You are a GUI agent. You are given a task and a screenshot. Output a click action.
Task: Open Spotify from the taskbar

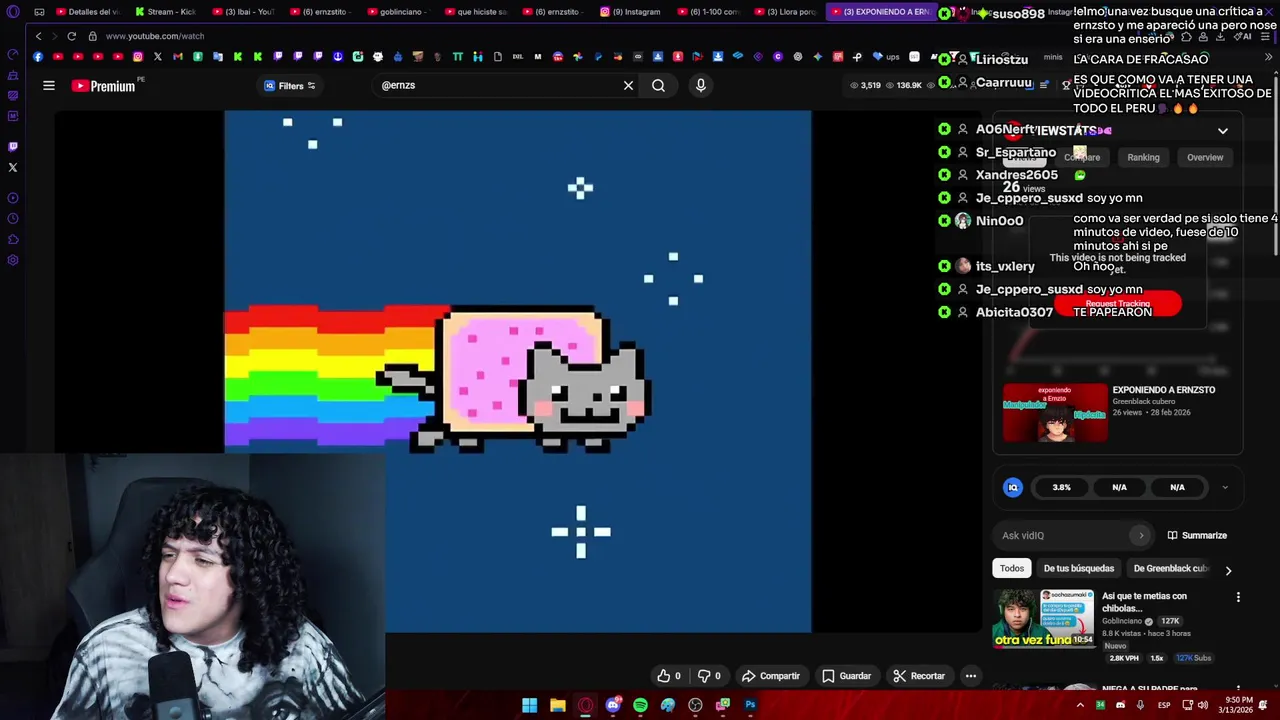[x=640, y=705]
